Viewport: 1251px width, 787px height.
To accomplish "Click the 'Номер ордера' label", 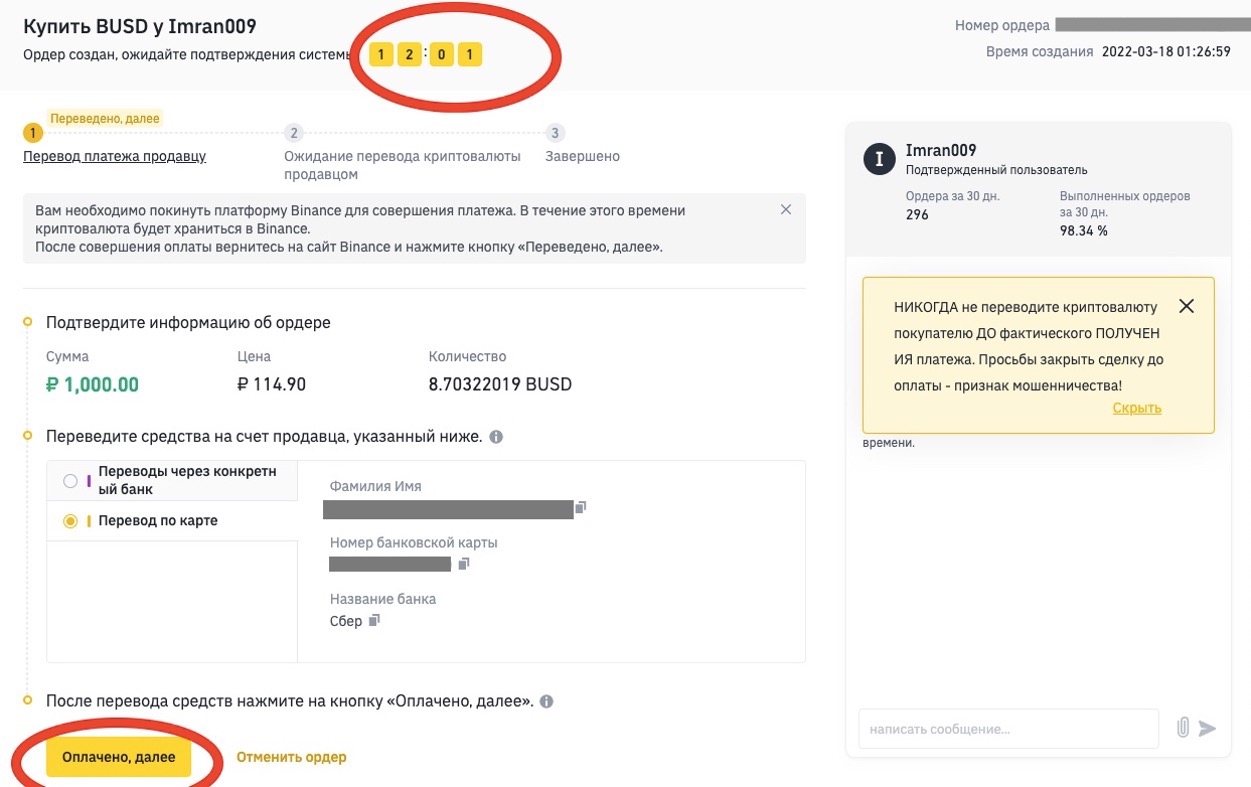I will [1003, 26].
